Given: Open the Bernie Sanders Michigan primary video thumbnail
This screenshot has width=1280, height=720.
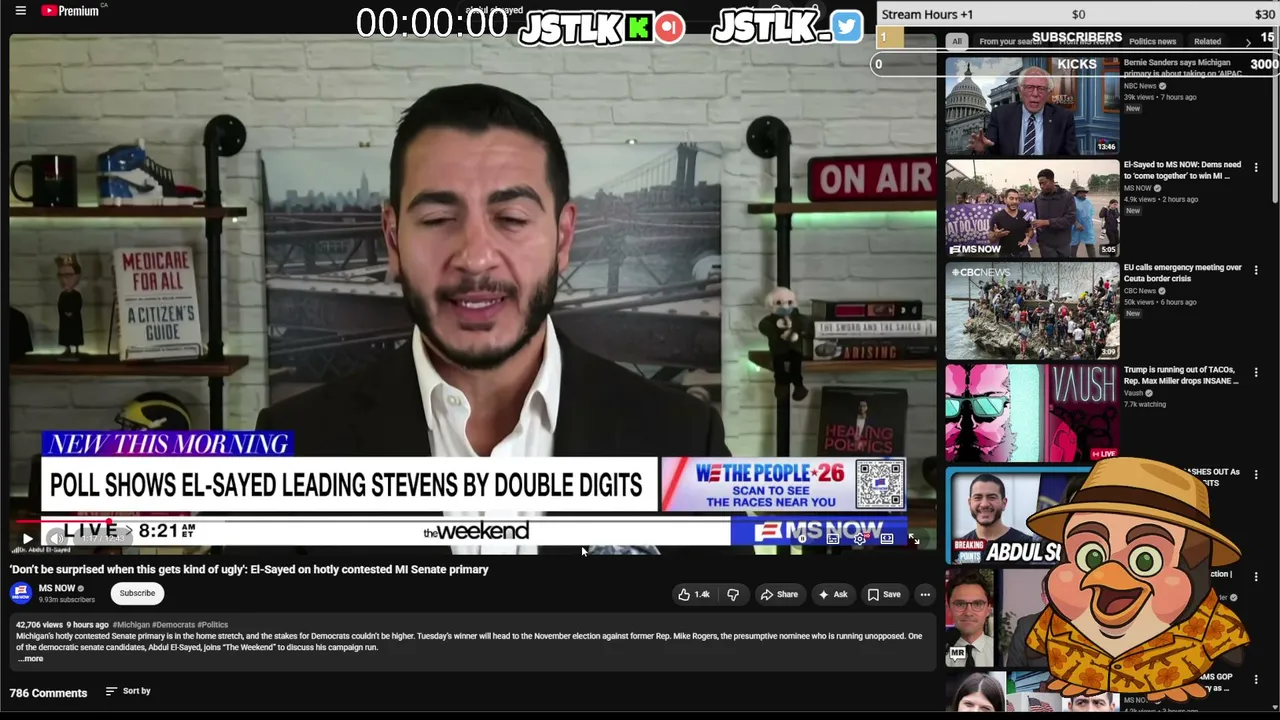Looking at the screenshot, I should [1032, 105].
